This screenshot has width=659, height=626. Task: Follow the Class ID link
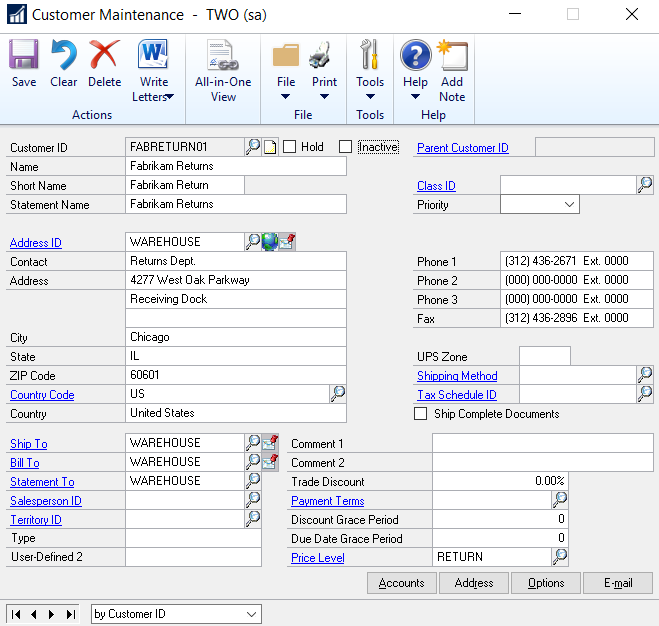coord(436,186)
